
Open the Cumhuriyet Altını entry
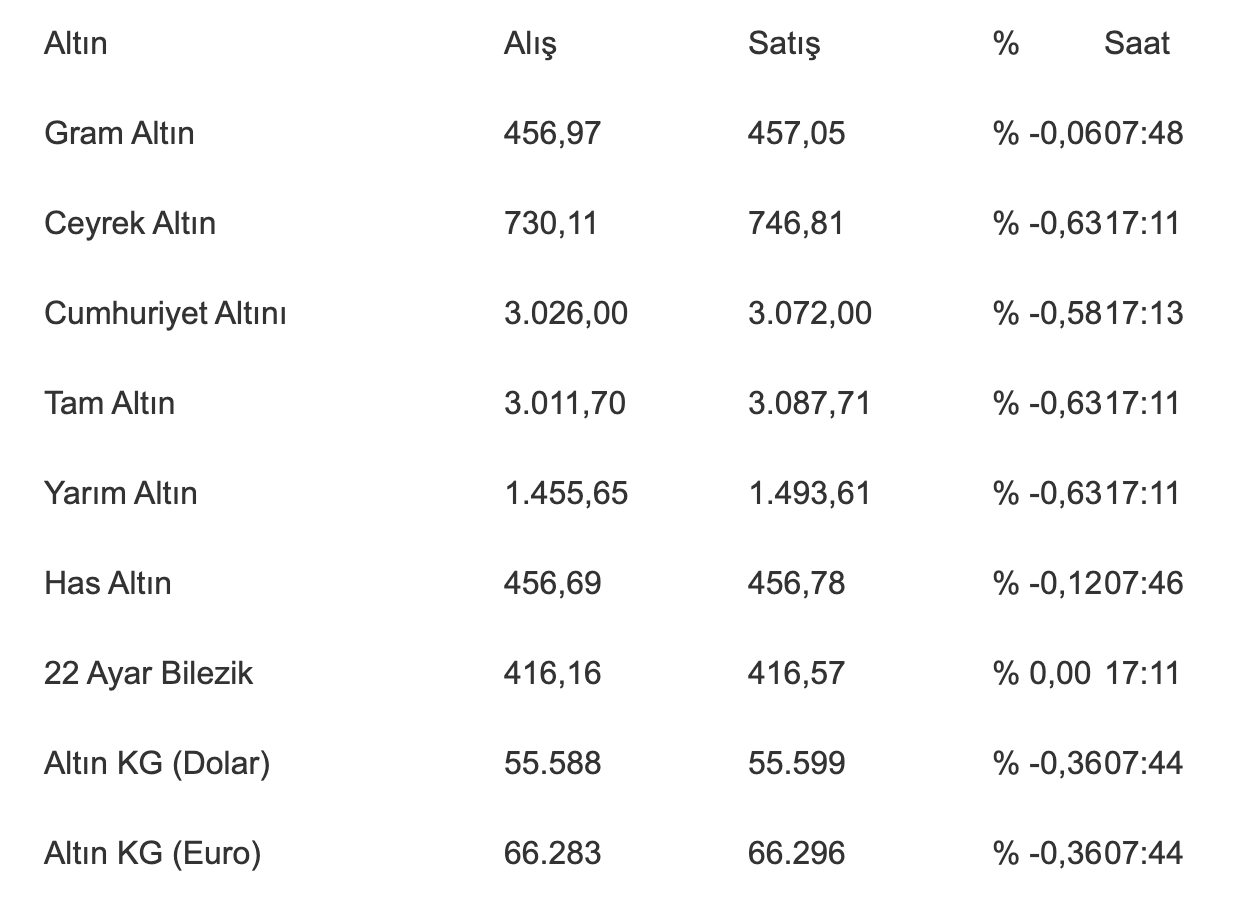click(x=165, y=313)
